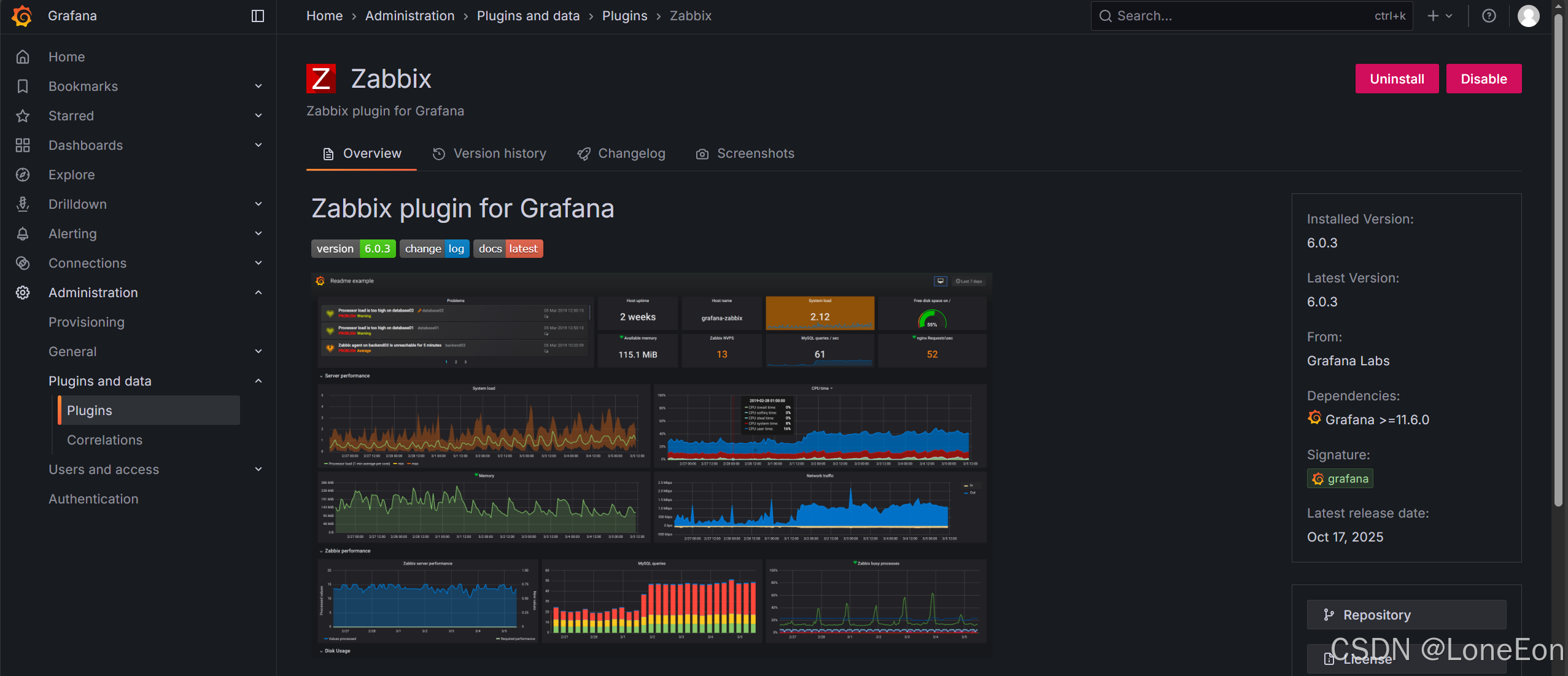Click the Starred star icon
1568x676 pixels.
[23, 116]
